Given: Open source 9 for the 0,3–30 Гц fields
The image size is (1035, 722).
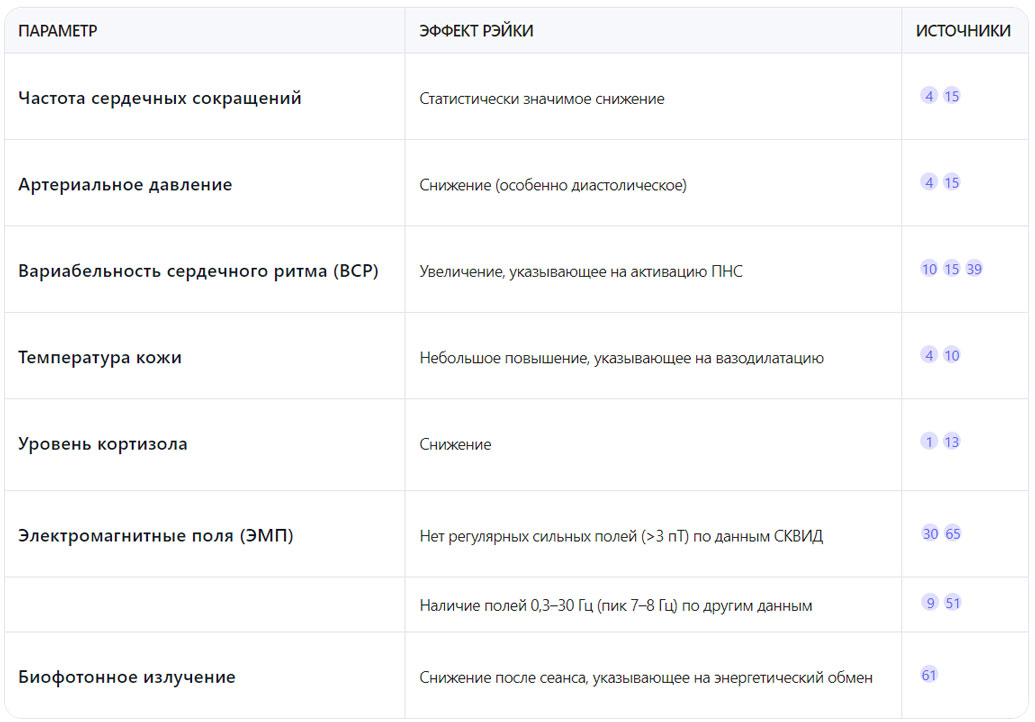Looking at the screenshot, I should pos(930,602).
